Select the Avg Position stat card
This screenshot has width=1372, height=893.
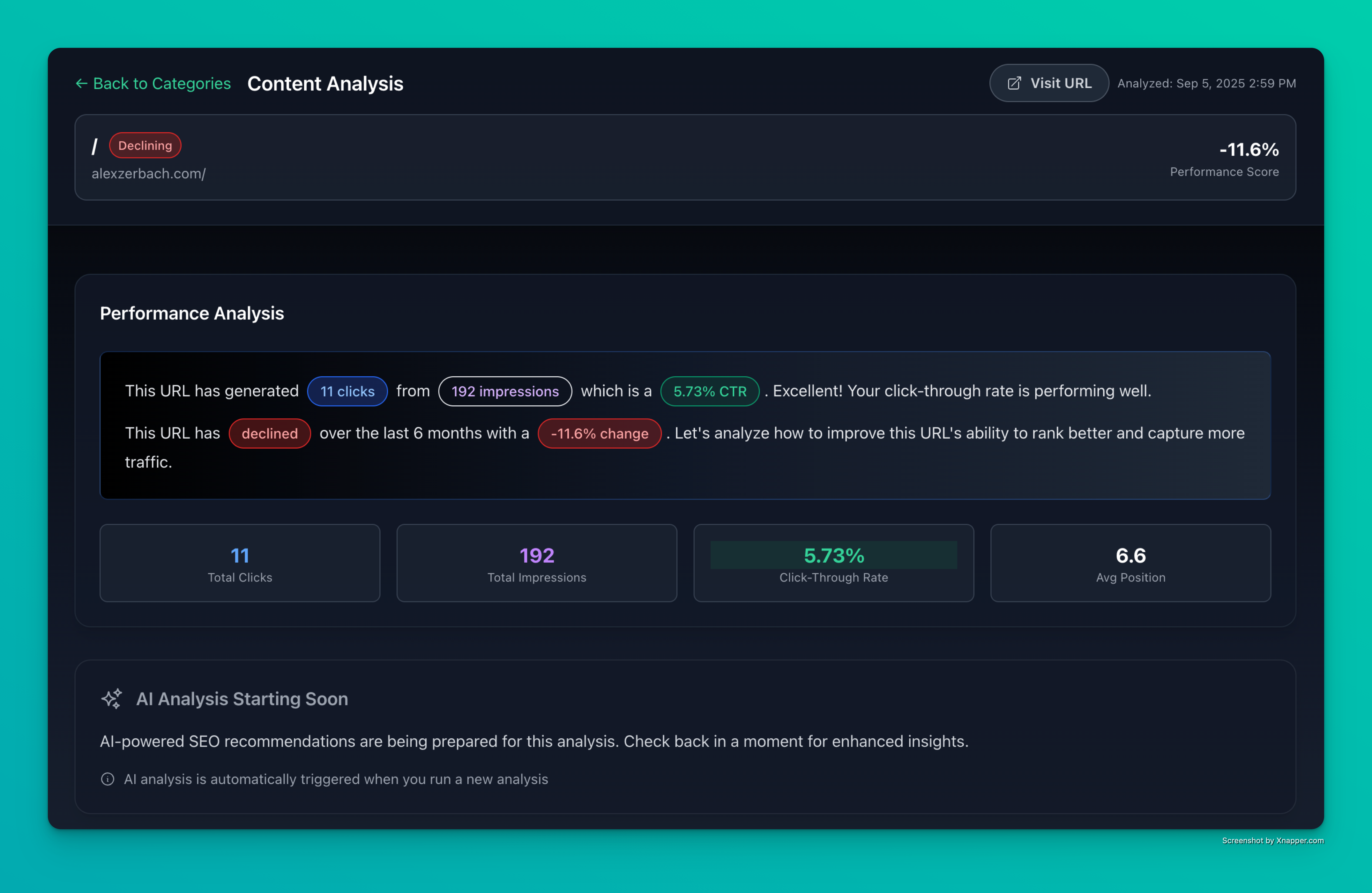tap(1130, 563)
